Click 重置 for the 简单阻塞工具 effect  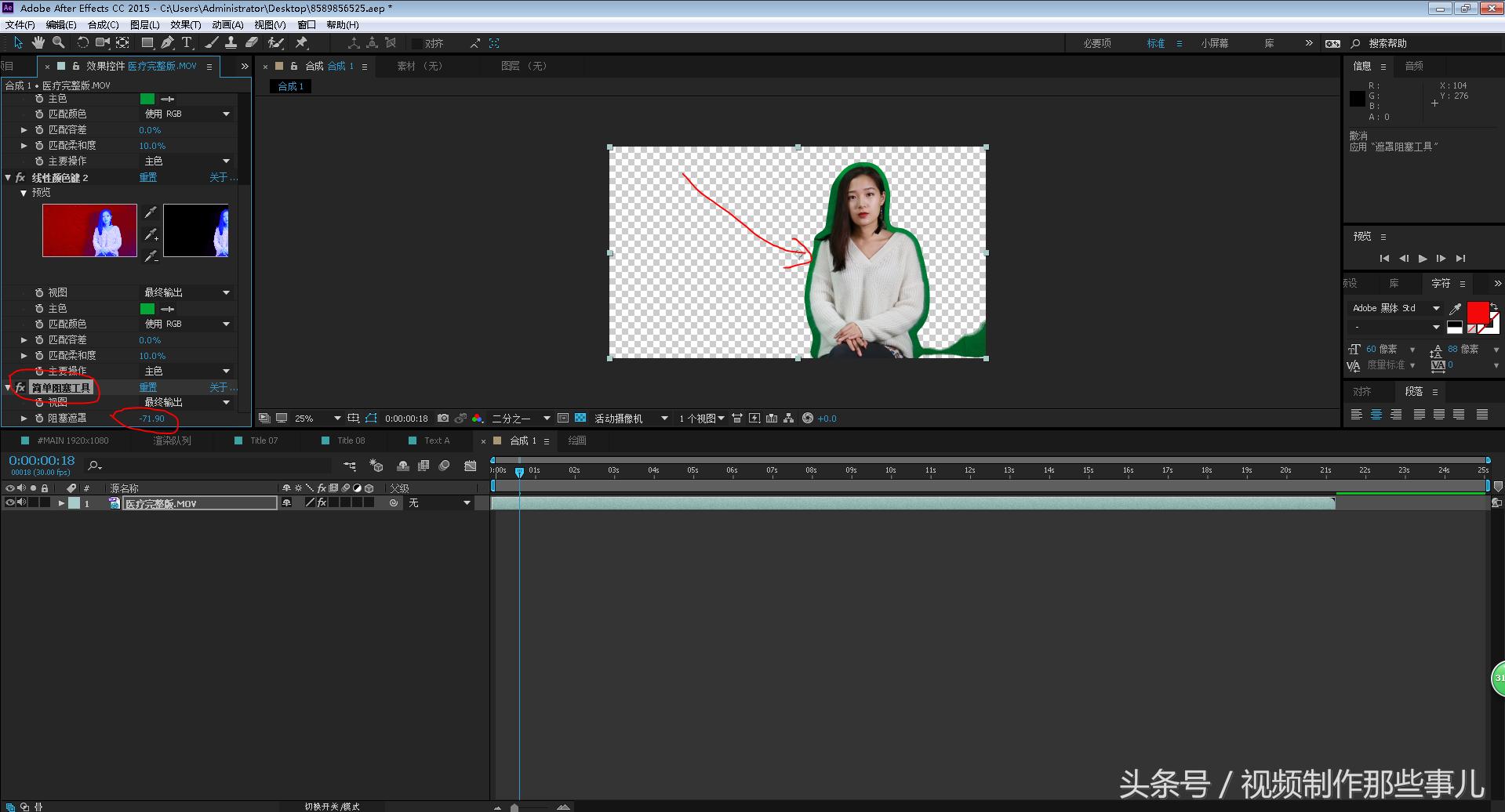click(148, 387)
